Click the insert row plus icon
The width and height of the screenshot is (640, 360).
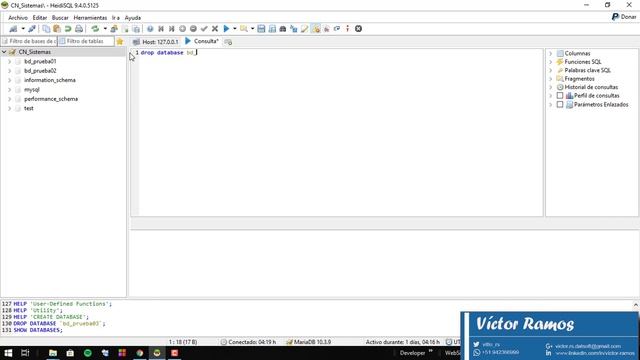tap(182, 29)
